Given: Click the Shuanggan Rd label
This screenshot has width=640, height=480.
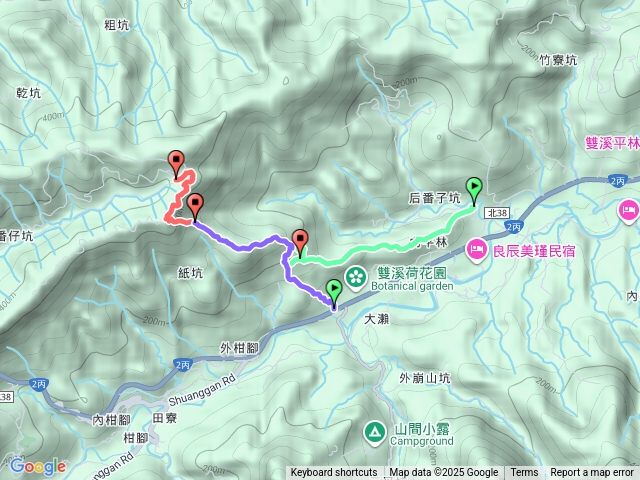Looking at the screenshot, I should (x=202, y=390).
